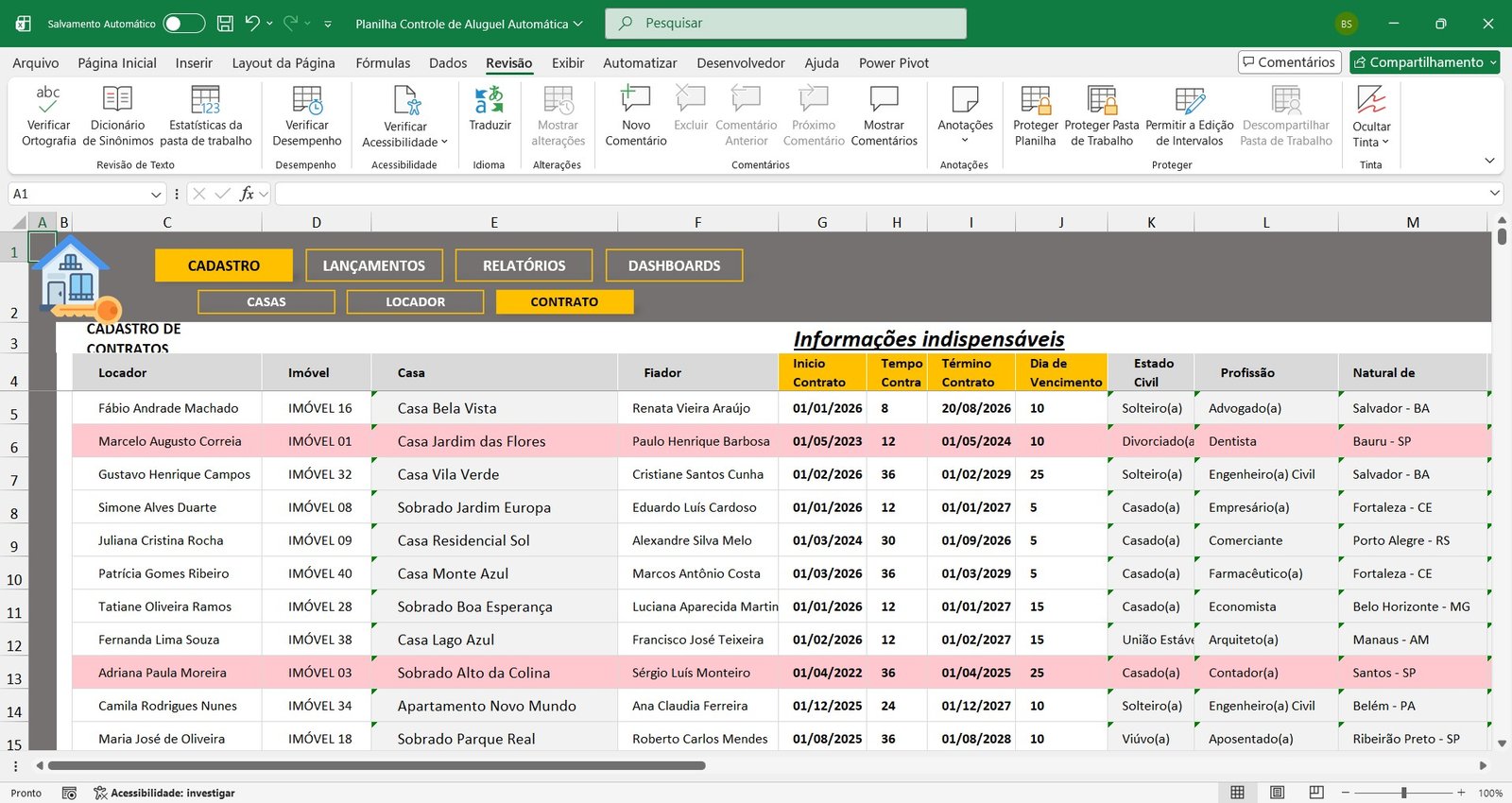Screen dimensions: 1512x803
Task: Undo the last action
Action: pos(251,24)
